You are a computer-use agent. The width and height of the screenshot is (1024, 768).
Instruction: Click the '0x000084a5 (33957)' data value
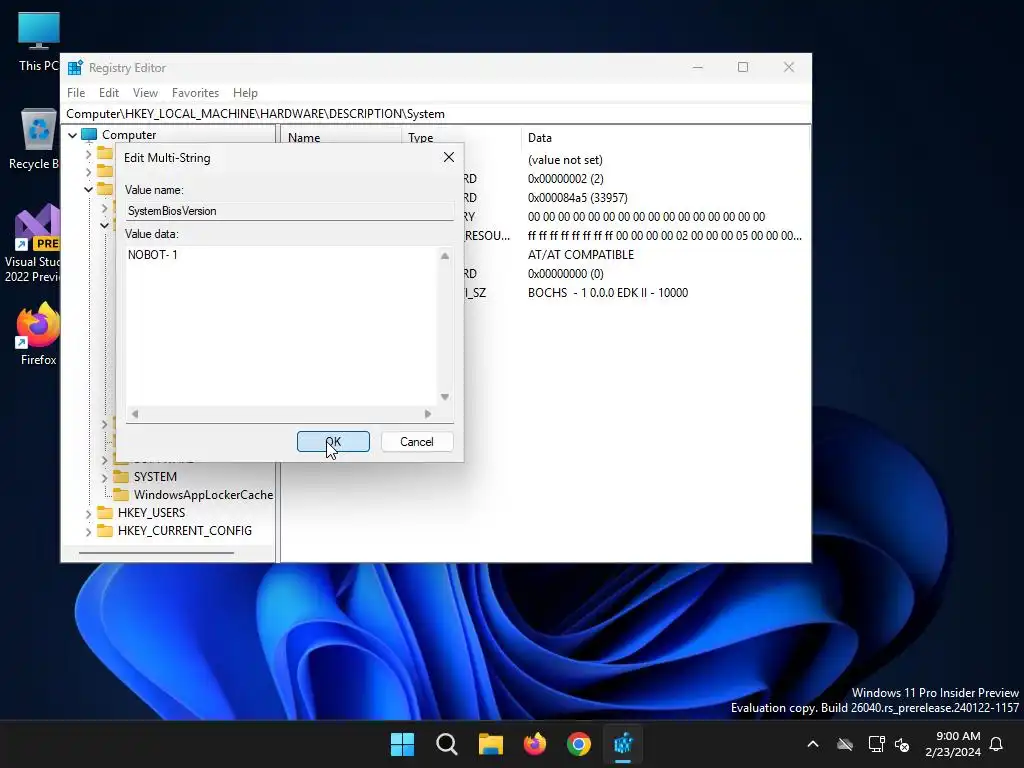(577, 198)
